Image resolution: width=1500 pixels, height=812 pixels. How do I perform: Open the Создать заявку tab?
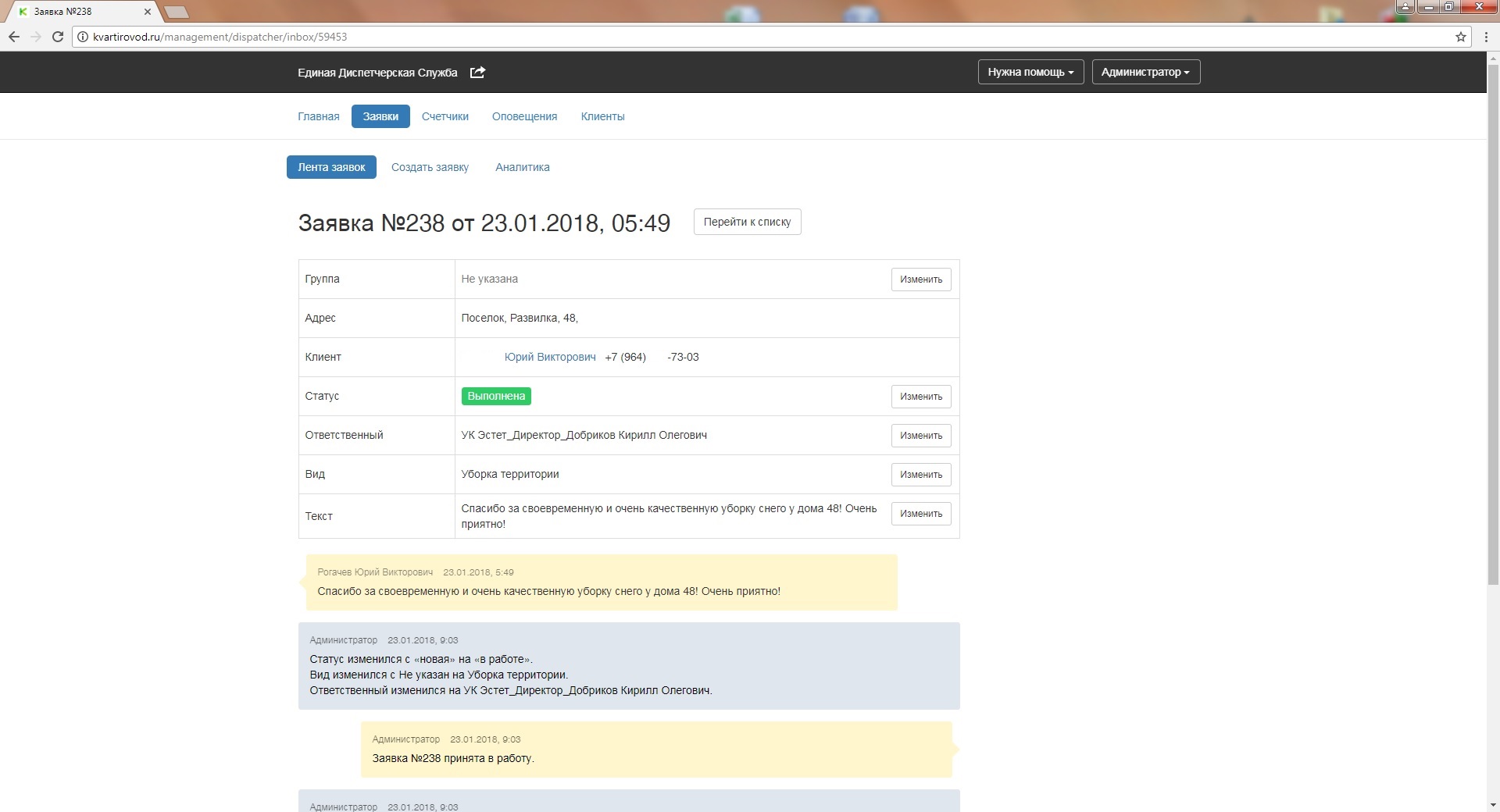tap(430, 167)
